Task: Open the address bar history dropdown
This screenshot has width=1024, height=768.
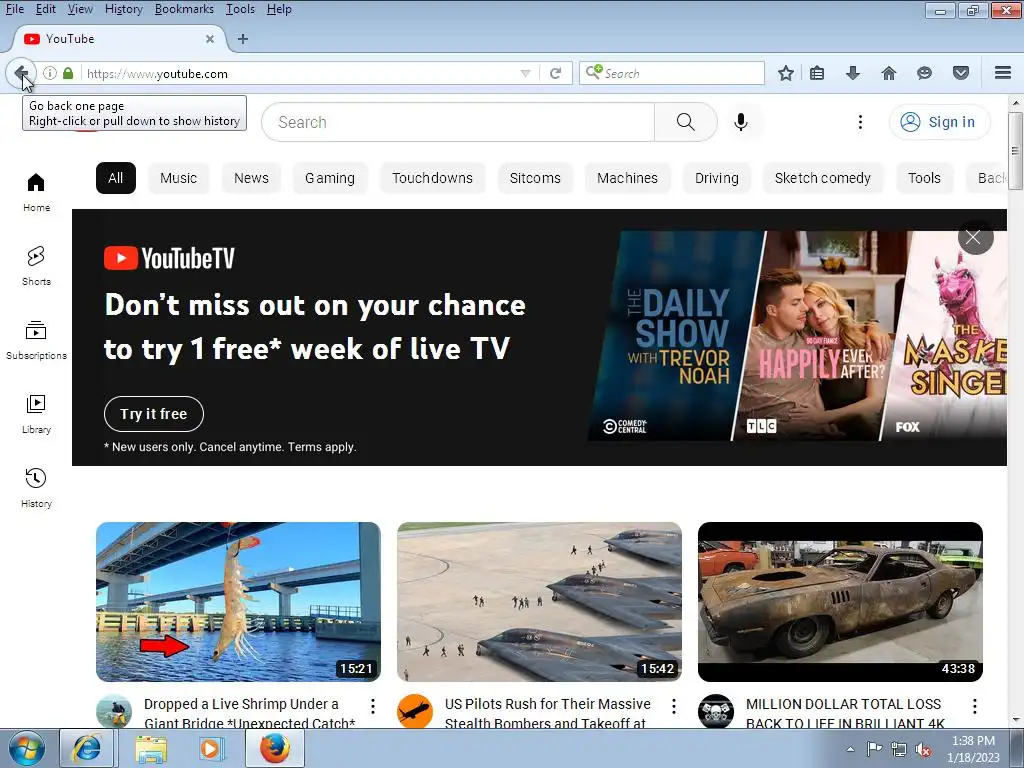Action: pyautogui.click(x=525, y=73)
